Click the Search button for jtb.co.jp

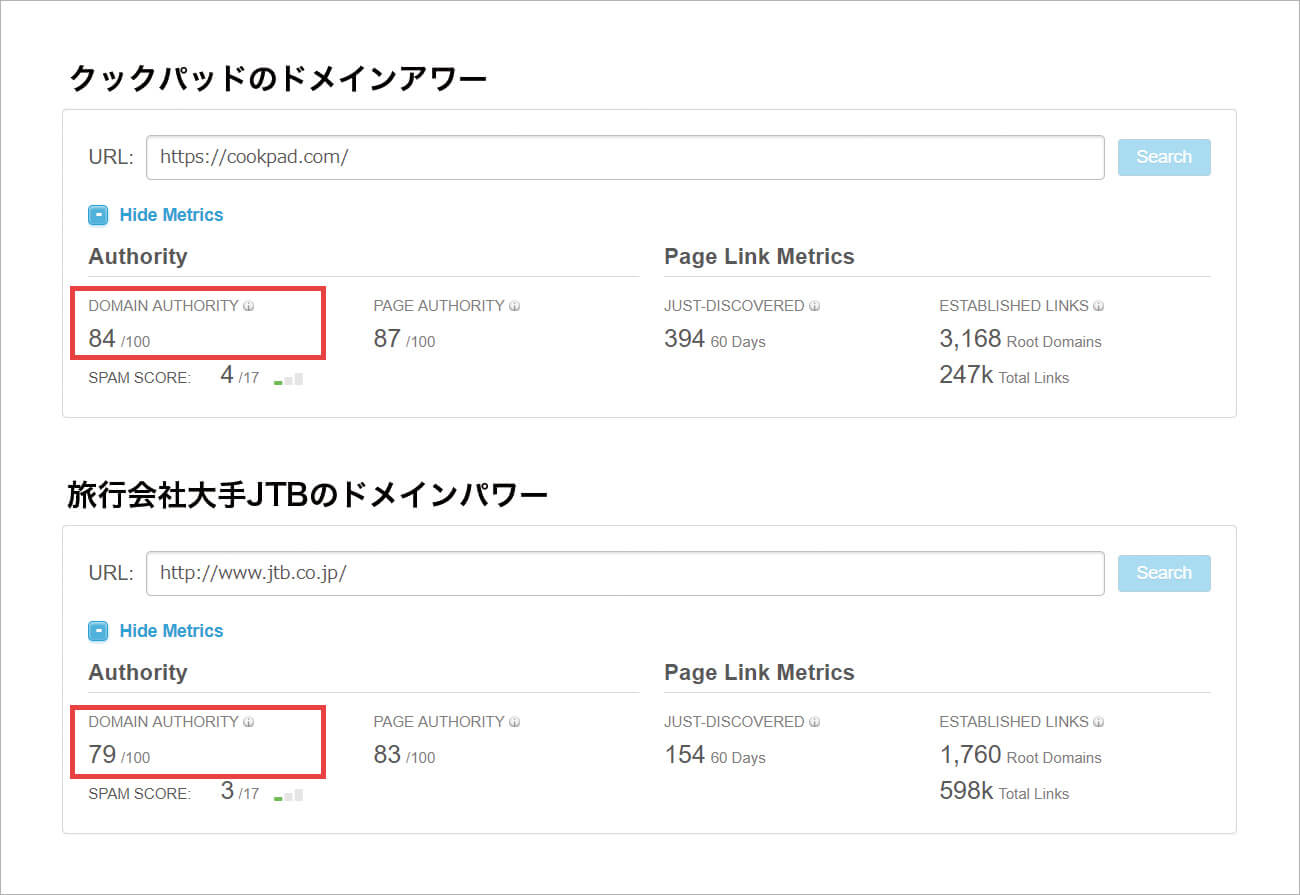[x=1164, y=573]
